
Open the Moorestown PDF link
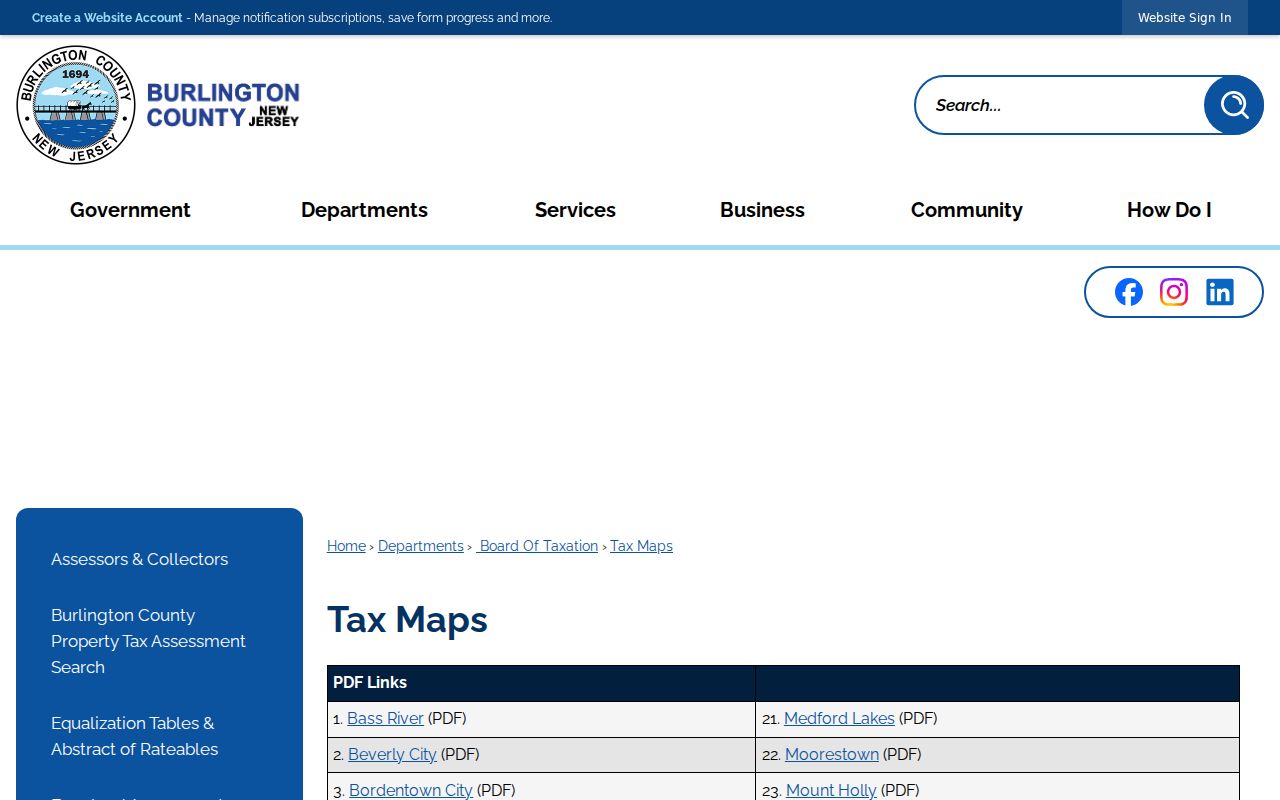(832, 754)
